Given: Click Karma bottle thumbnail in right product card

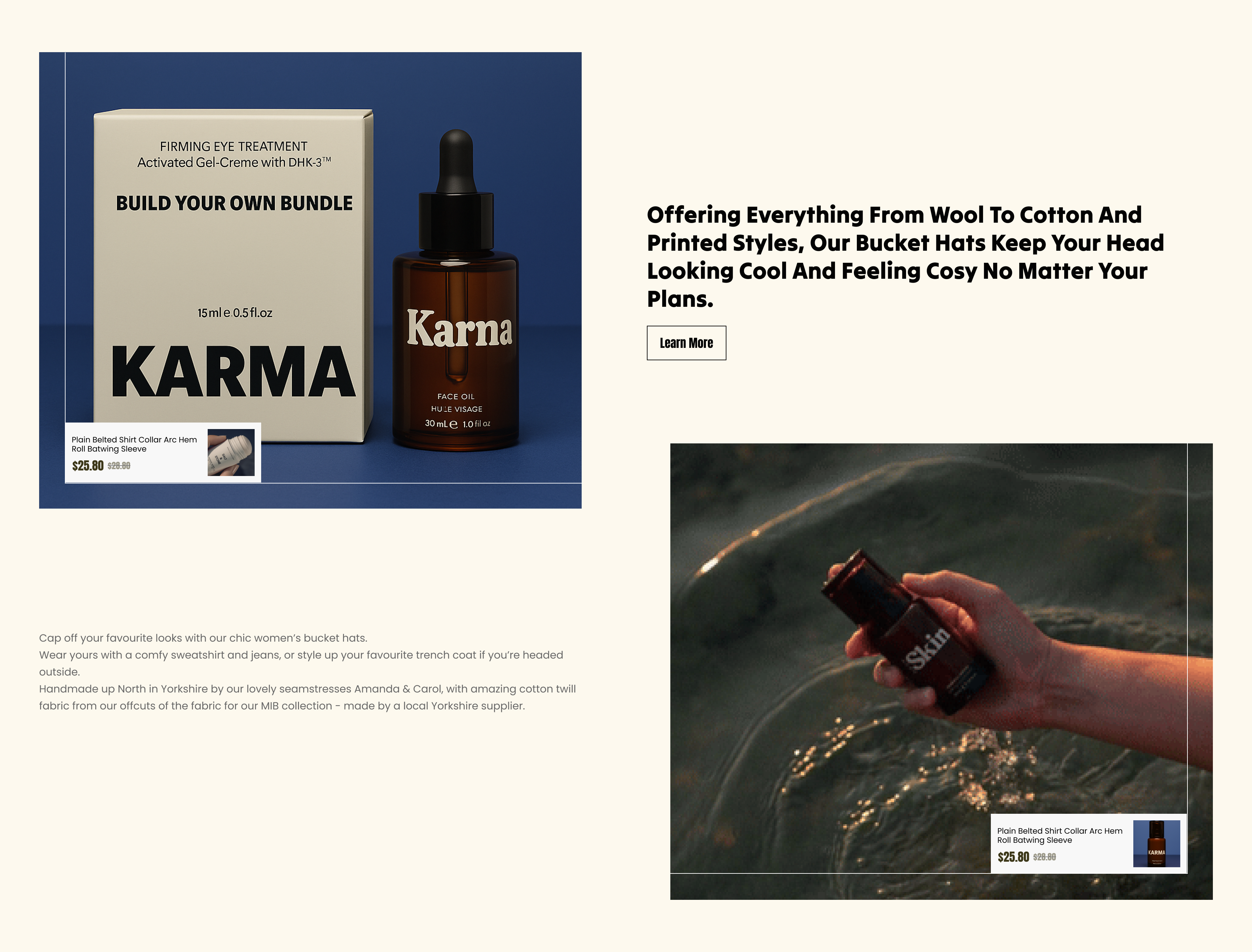Looking at the screenshot, I should 1156,843.
